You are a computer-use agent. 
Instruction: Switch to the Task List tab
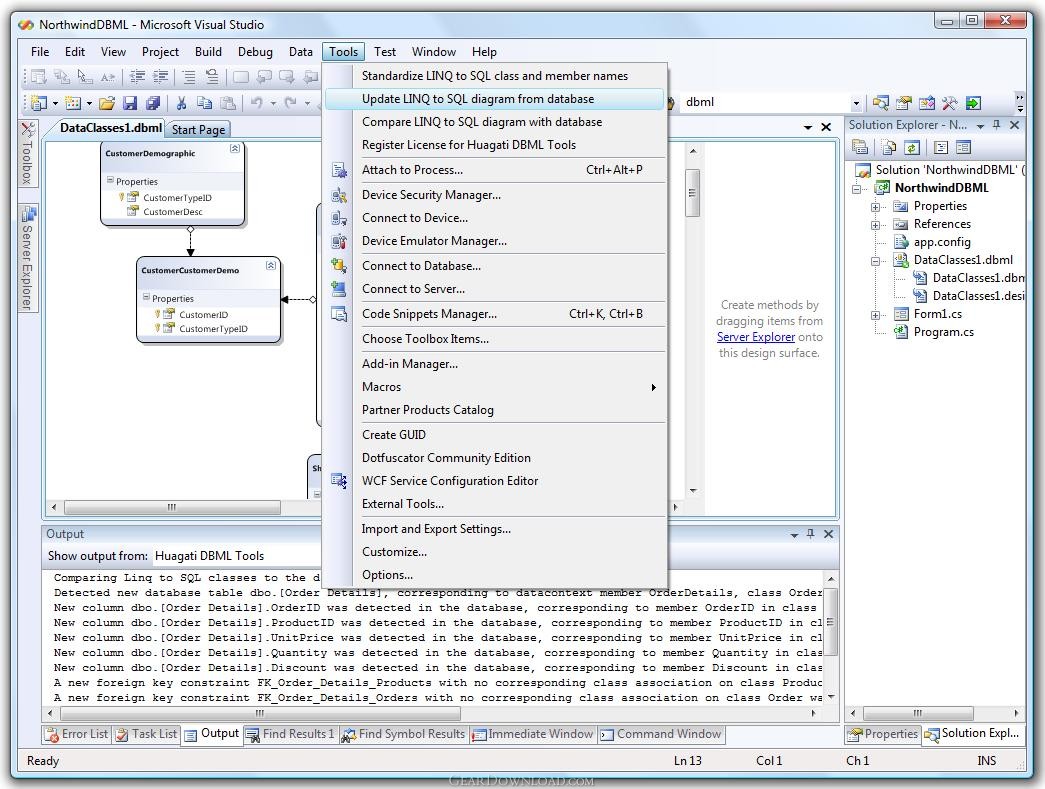point(146,734)
